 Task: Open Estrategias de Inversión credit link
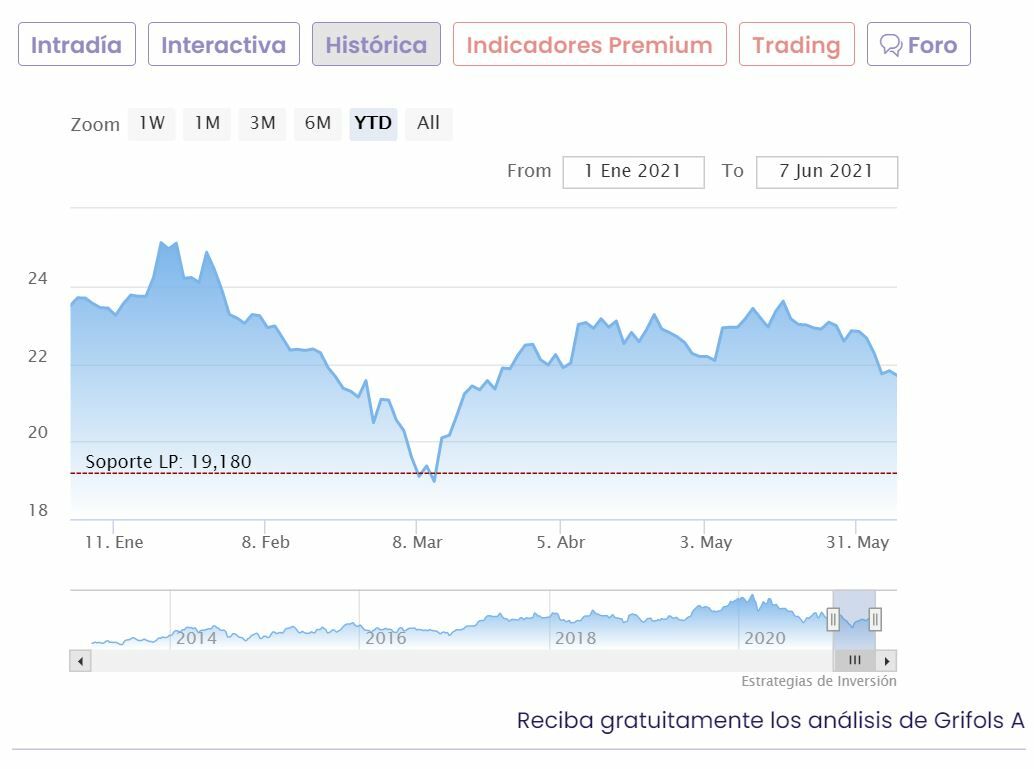click(x=818, y=681)
